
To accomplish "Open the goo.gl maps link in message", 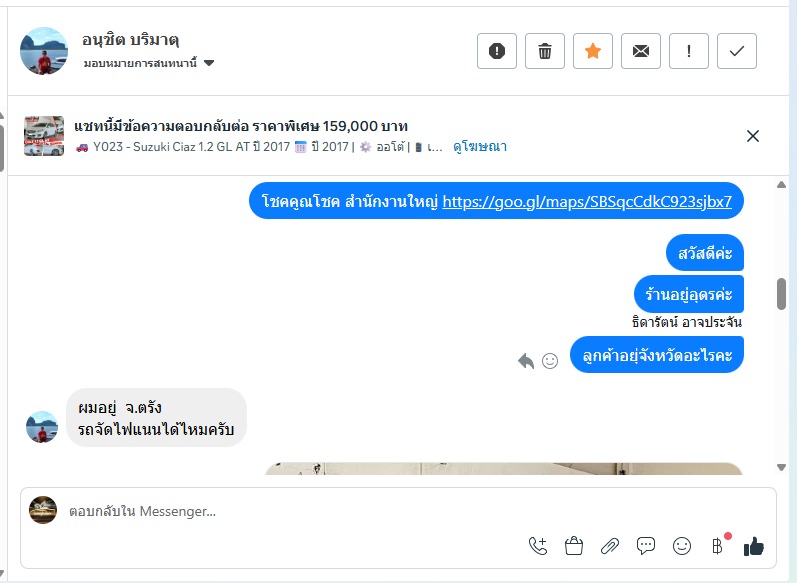I will click(587, 201).
